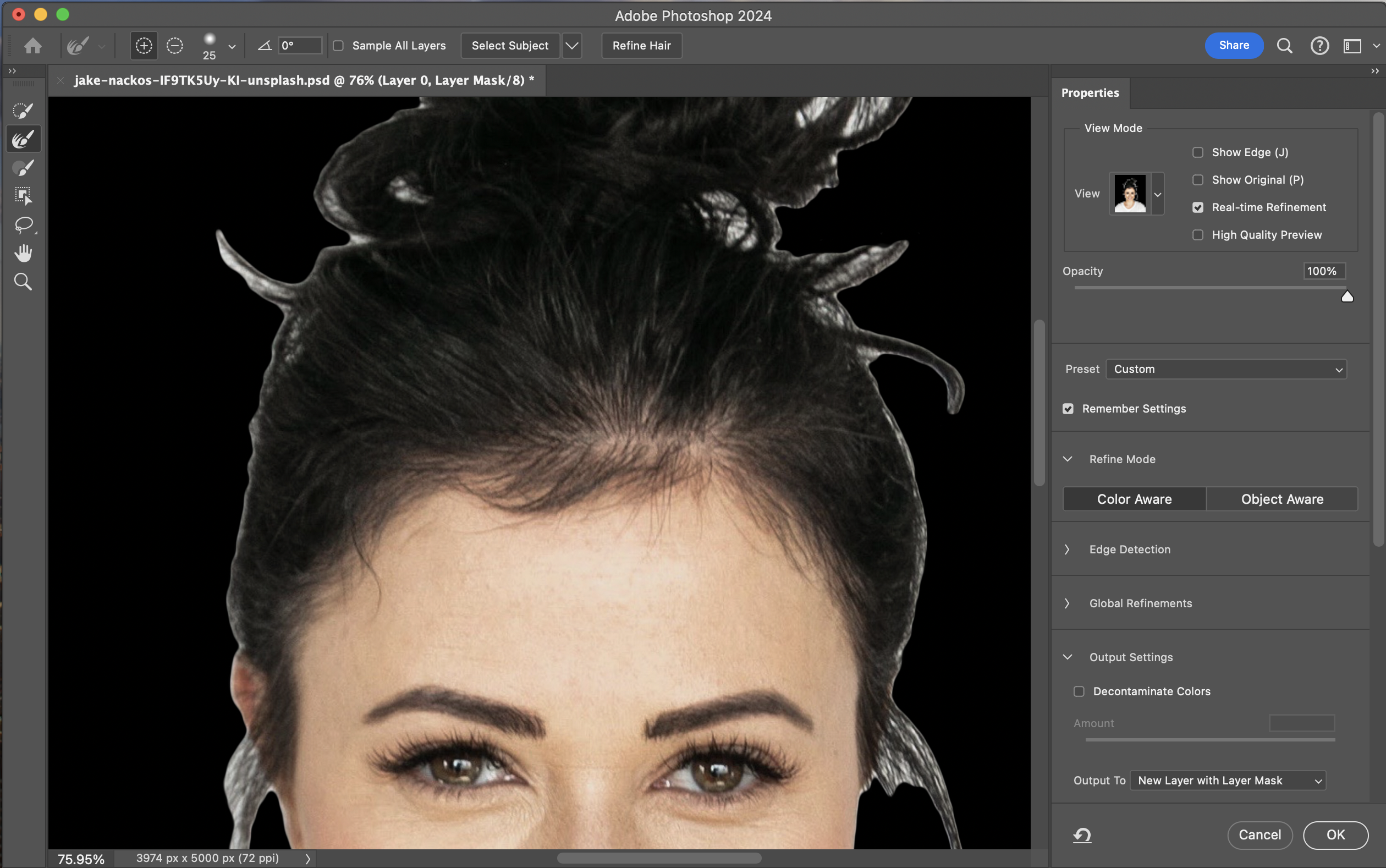Go to Home screen icon
The width and height of the screenshot is (1386, 868).
pyautogui.click(x=32, y=45)
